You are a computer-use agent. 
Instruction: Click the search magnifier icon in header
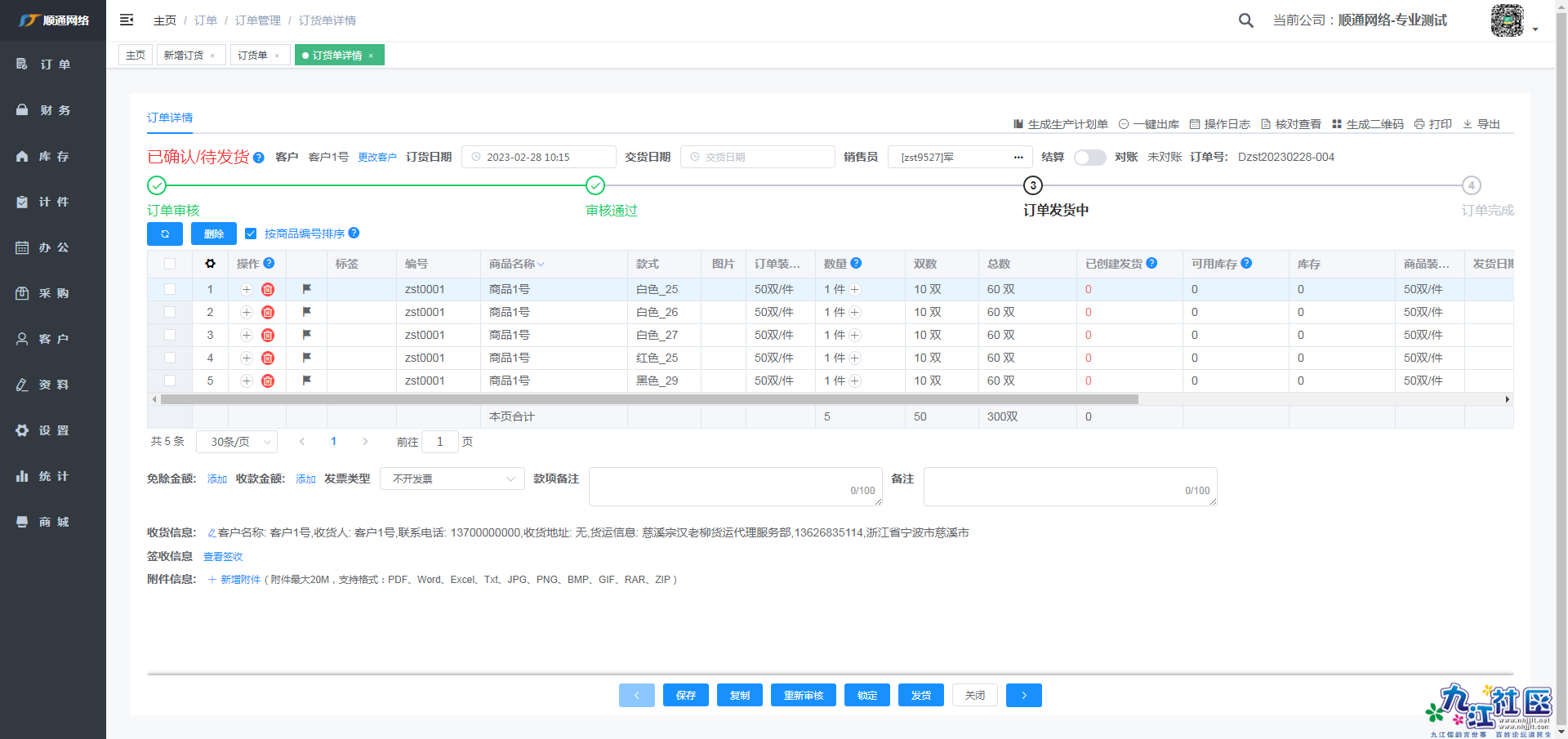1245,20
